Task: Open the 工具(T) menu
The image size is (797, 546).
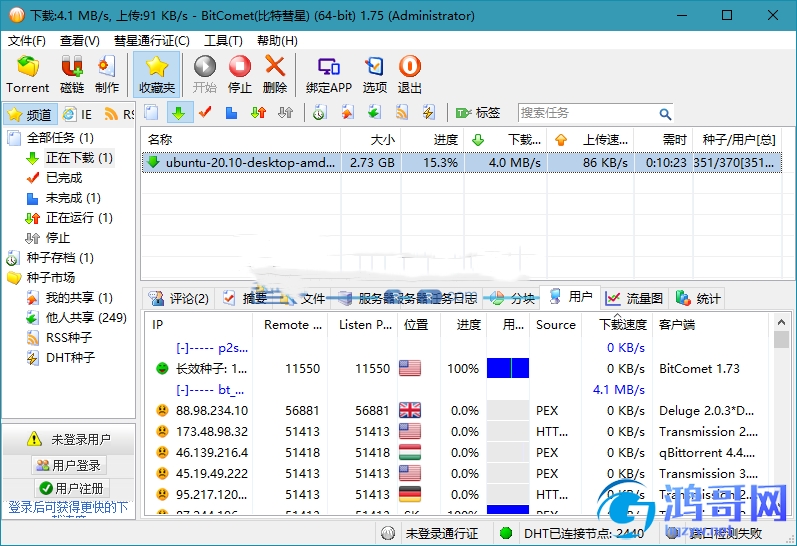Action: [x=223, y=41]
